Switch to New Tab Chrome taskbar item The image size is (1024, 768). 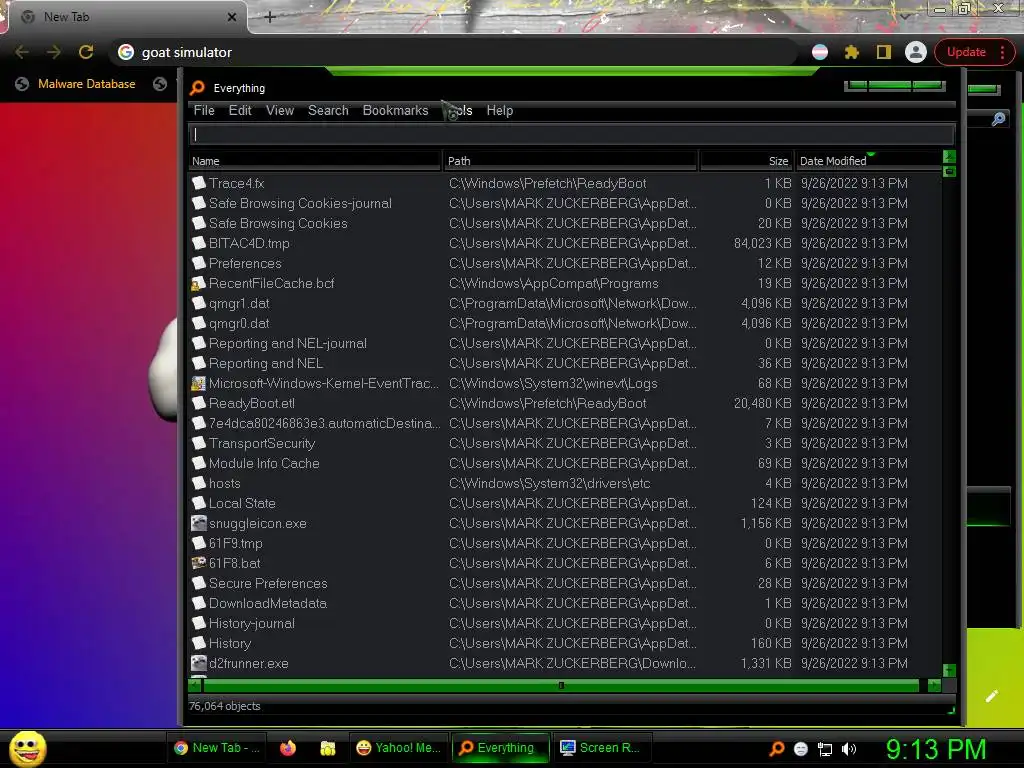[x=217, y=748]
